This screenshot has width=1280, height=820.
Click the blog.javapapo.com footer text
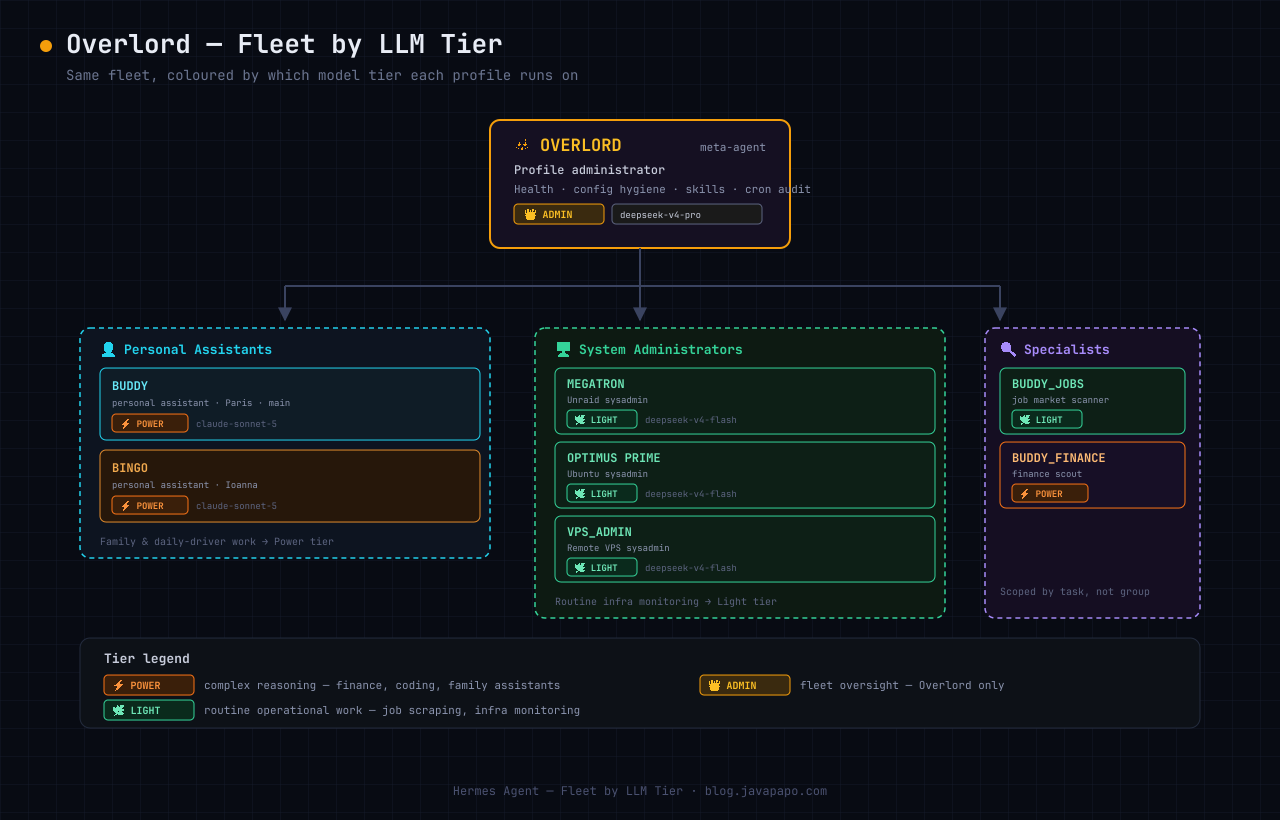766,791
